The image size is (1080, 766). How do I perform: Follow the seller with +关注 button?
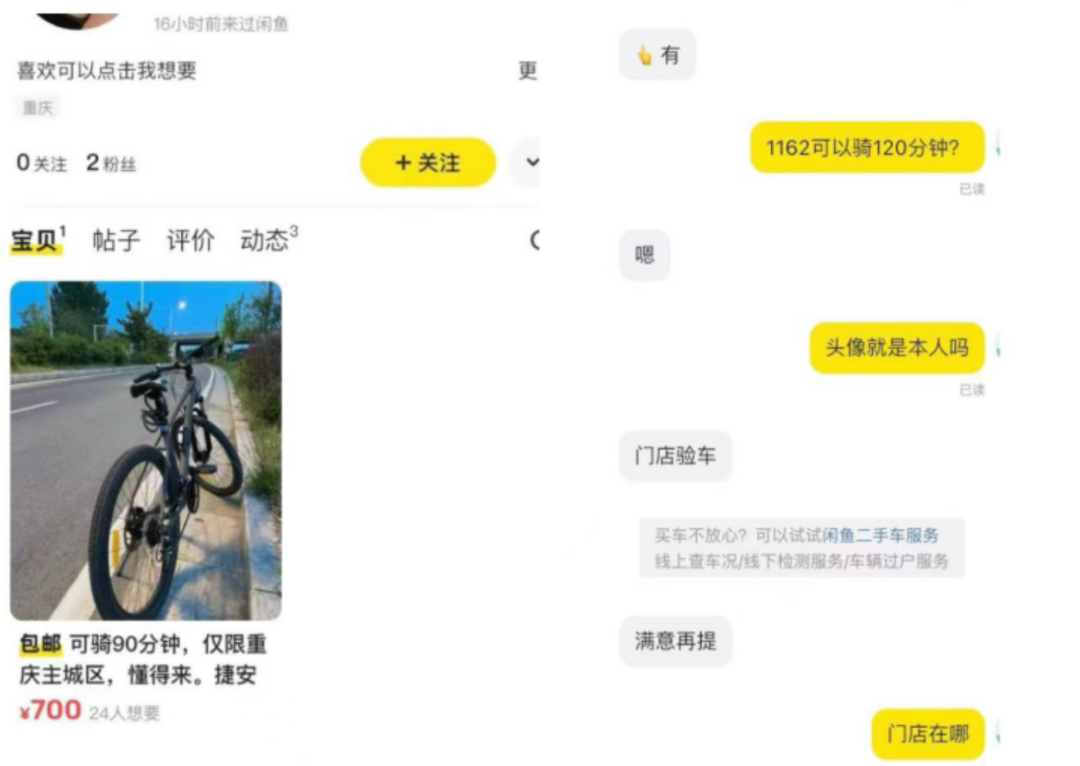(x=428, y=163)
